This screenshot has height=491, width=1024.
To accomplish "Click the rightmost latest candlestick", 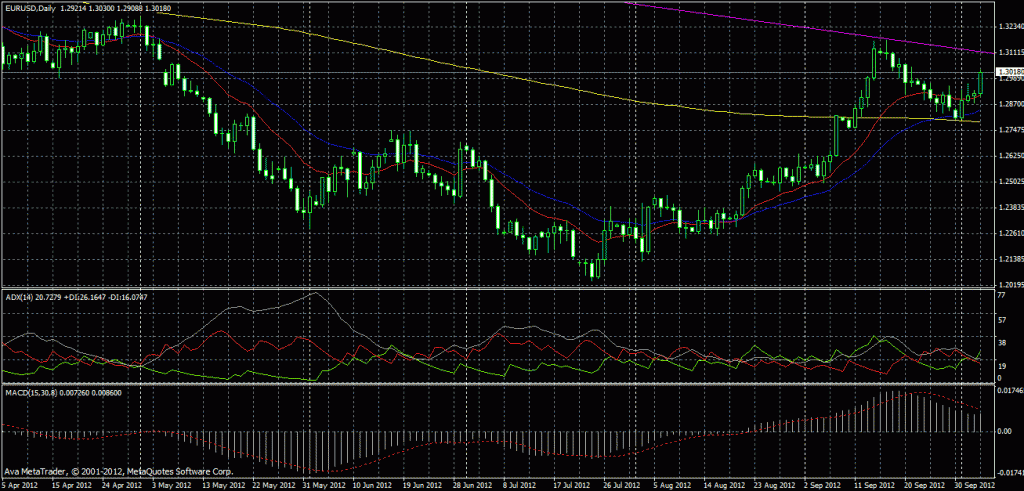I will coord(983,82).
